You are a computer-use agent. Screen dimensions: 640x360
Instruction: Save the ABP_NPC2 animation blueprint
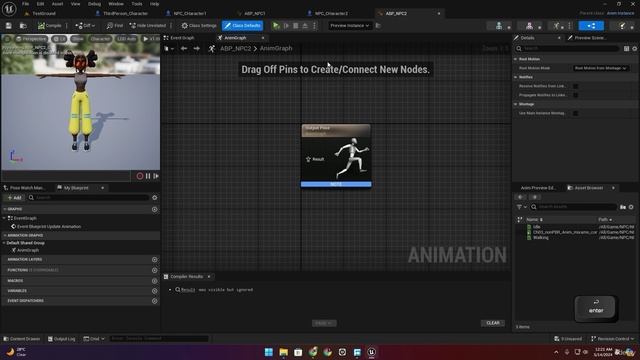pos(9,26)
